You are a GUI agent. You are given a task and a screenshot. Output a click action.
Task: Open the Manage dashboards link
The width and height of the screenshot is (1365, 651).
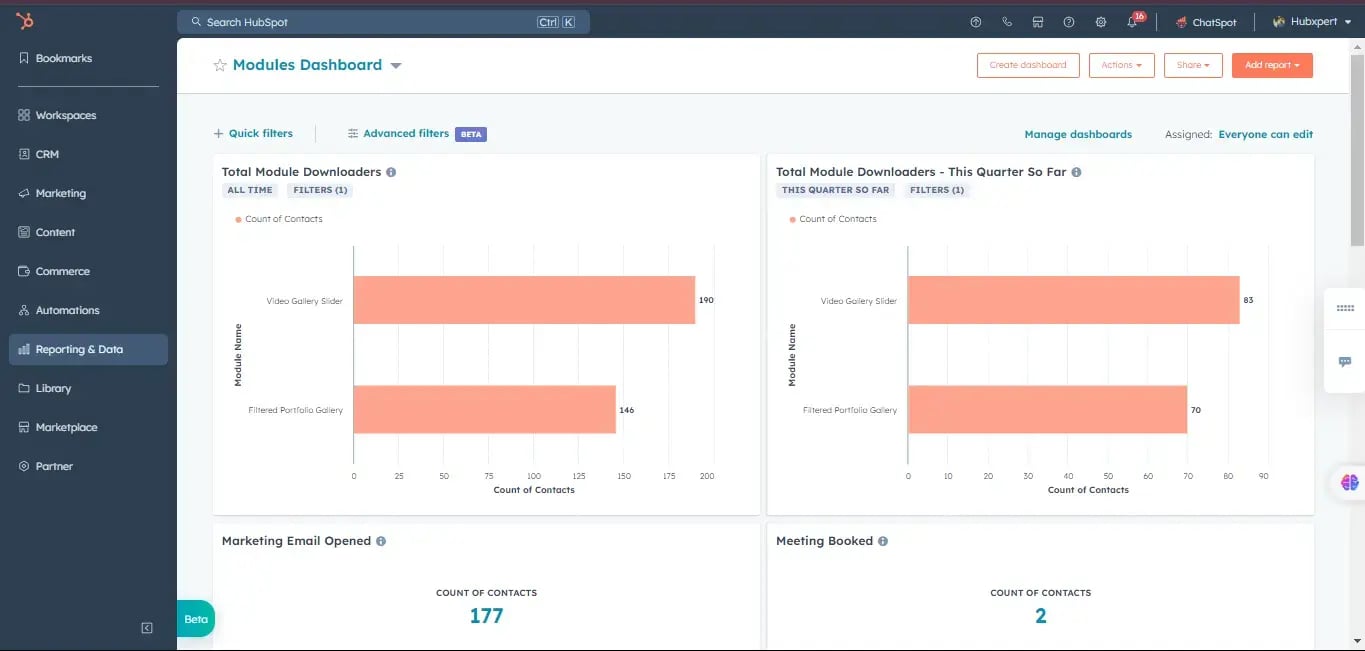(x=1077, y=134)
